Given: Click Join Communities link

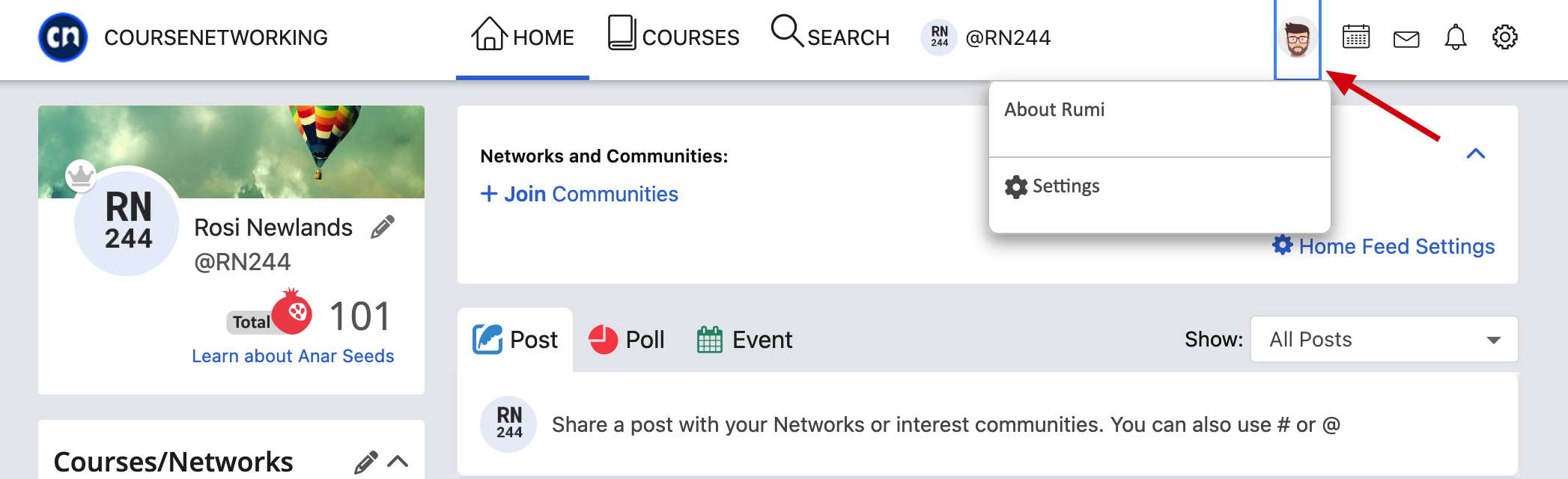Looking at the screenshot, I should pos(580,194).
